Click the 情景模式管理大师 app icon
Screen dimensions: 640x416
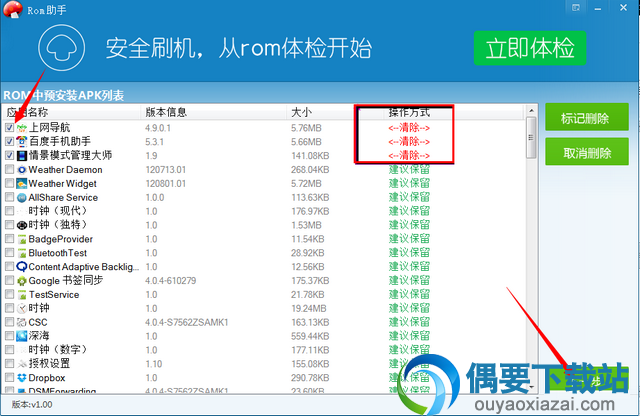[x=22, y=156]
